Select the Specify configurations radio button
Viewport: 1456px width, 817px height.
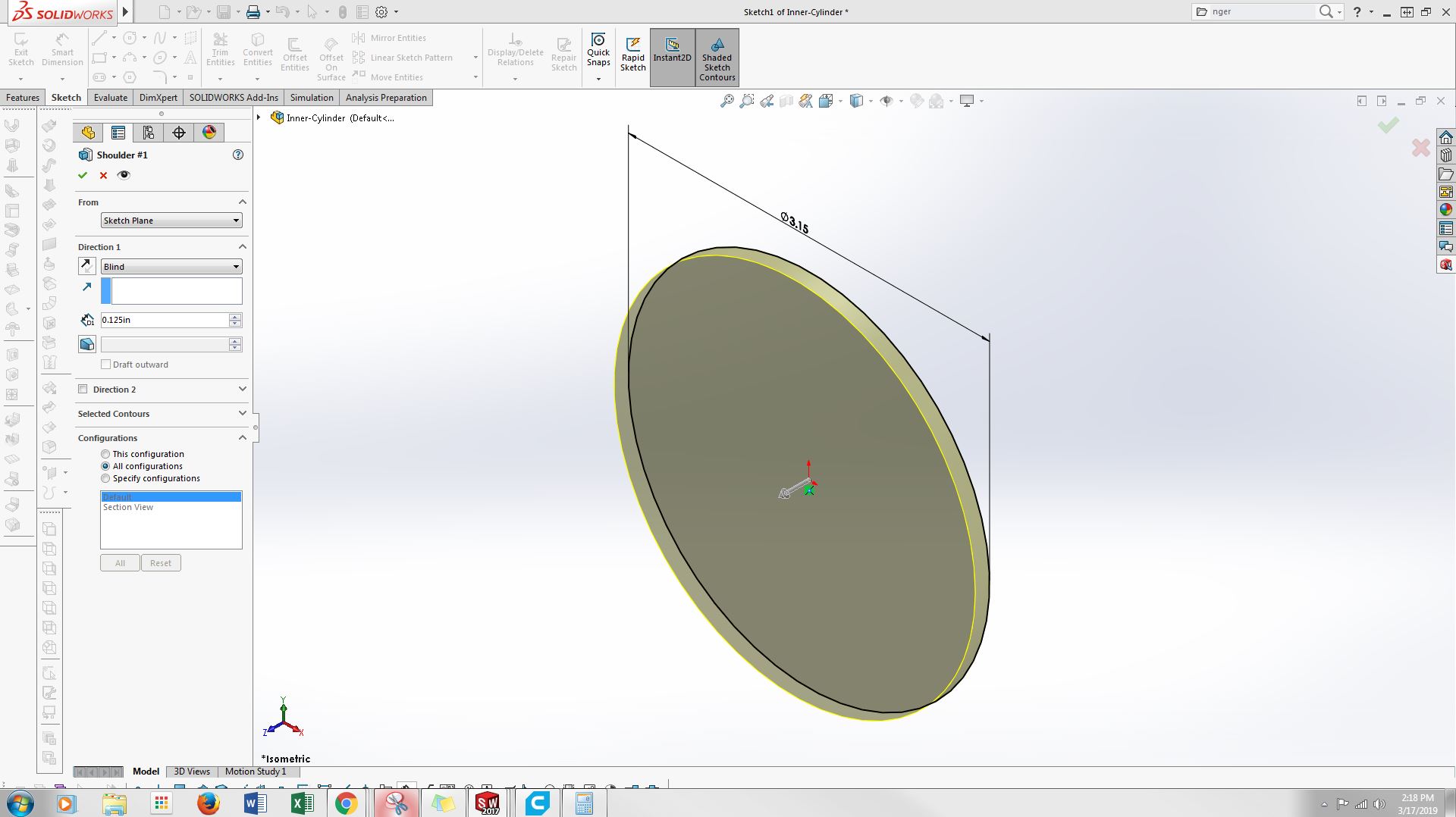tap(105, 478)
